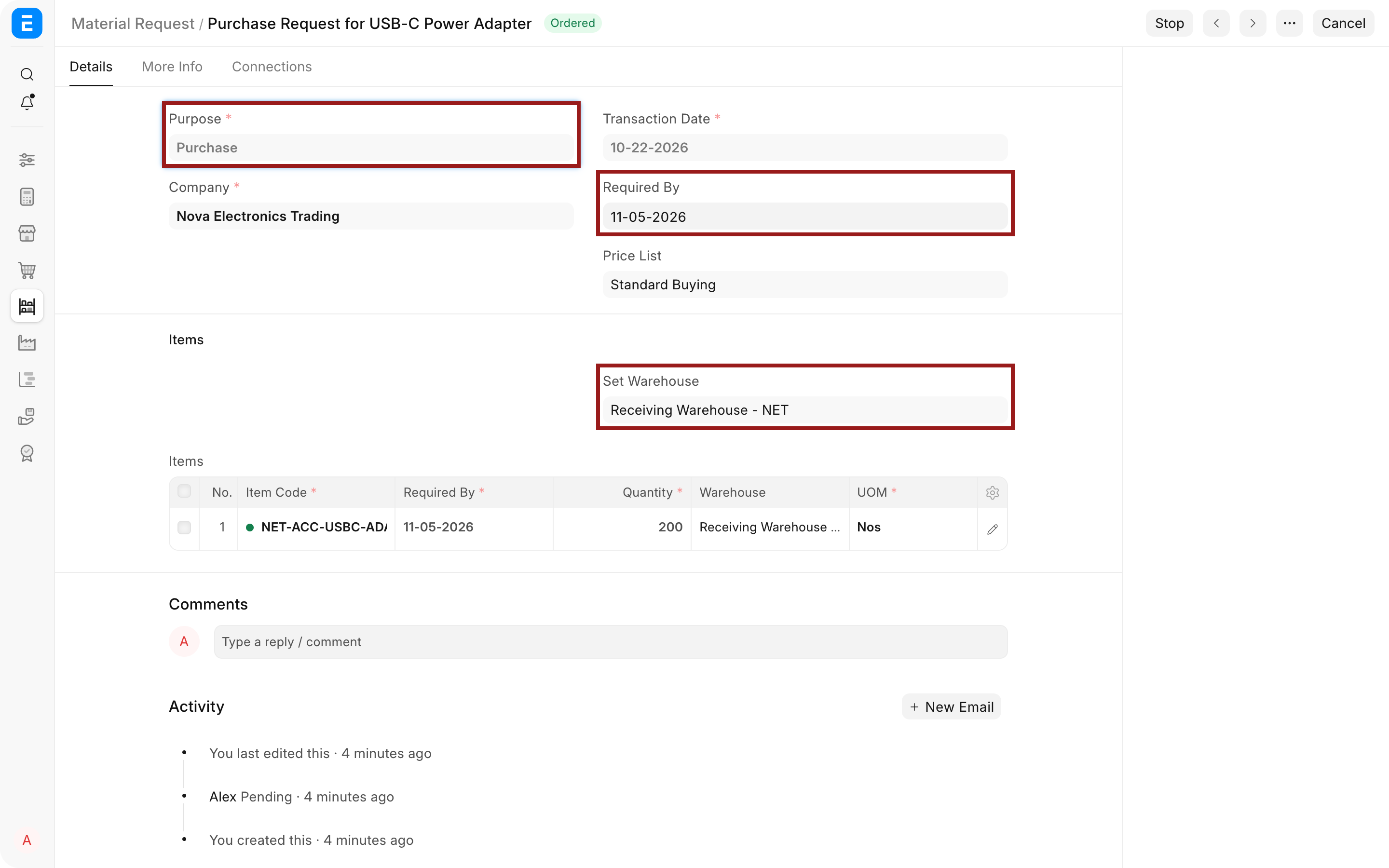This screenshot has height=868, width=1389.
Task: Click Material Request breadcrumb link
Action: click(133, 24)
